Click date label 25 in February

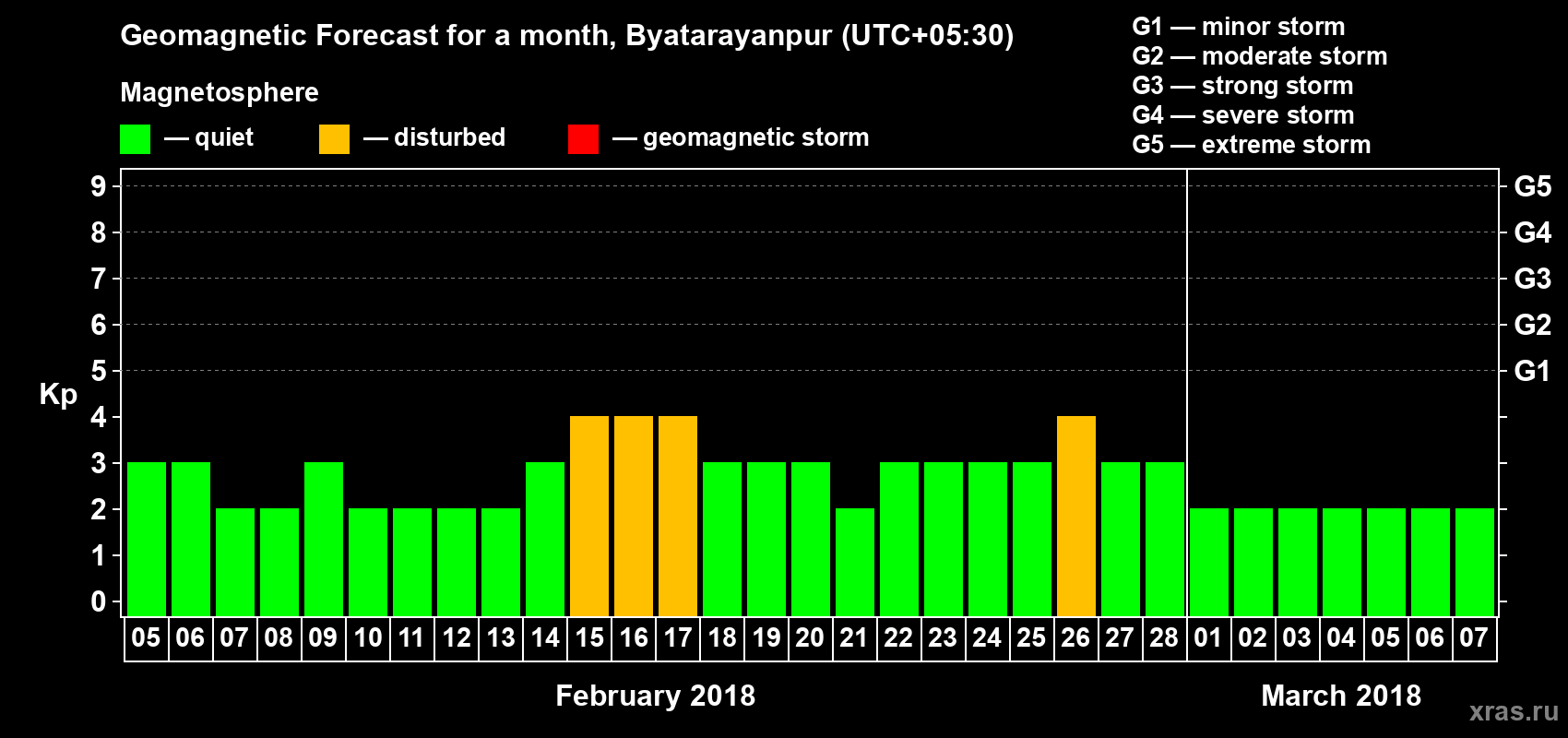point(1032,637)
